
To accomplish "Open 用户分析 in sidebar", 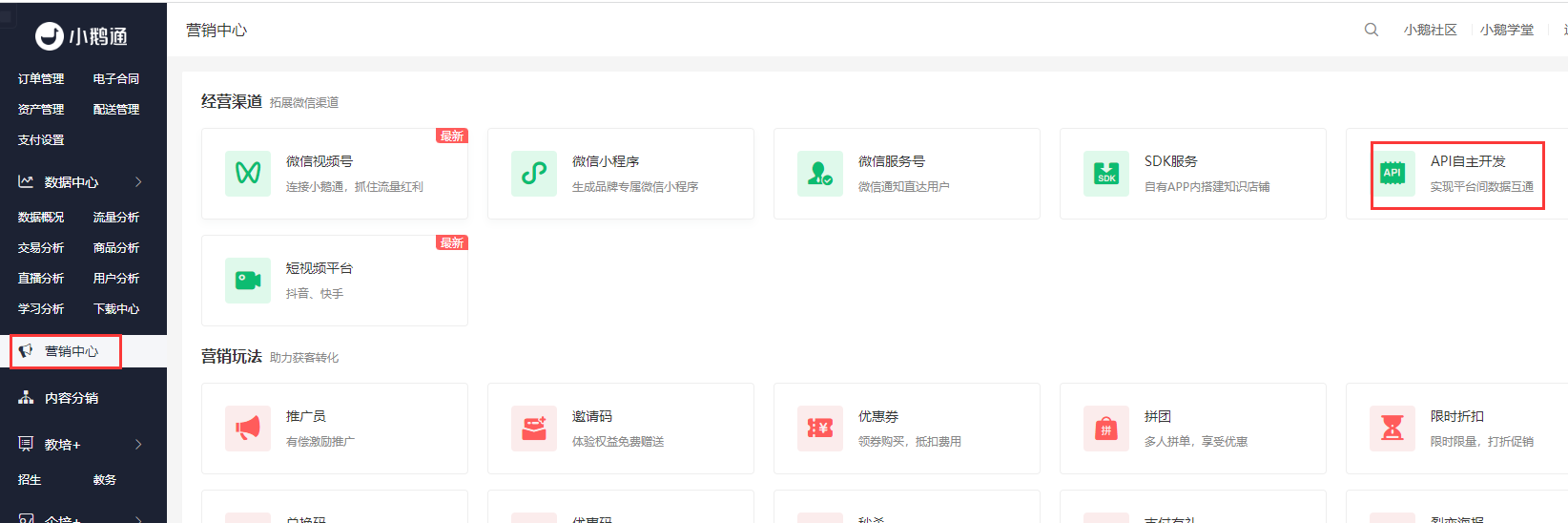I will [x=116, y=279].
